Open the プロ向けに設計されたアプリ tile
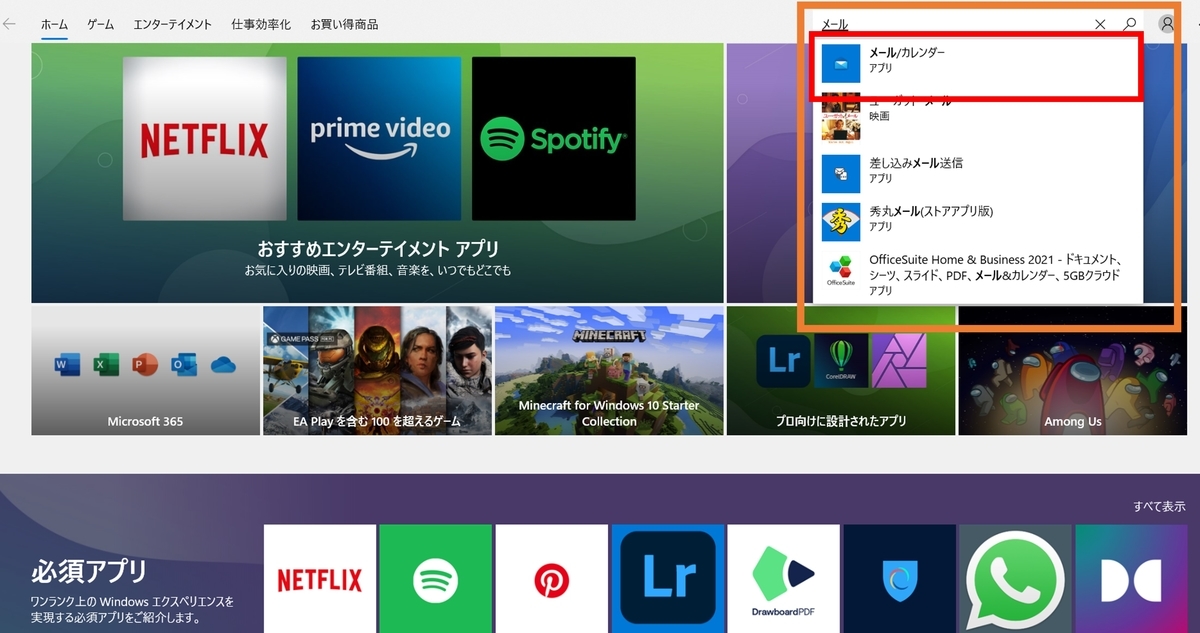 (841, 371)
